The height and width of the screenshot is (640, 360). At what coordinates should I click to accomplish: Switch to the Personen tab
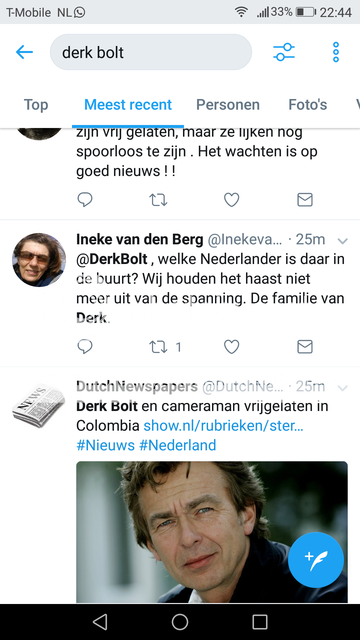[x=228, y=105]
